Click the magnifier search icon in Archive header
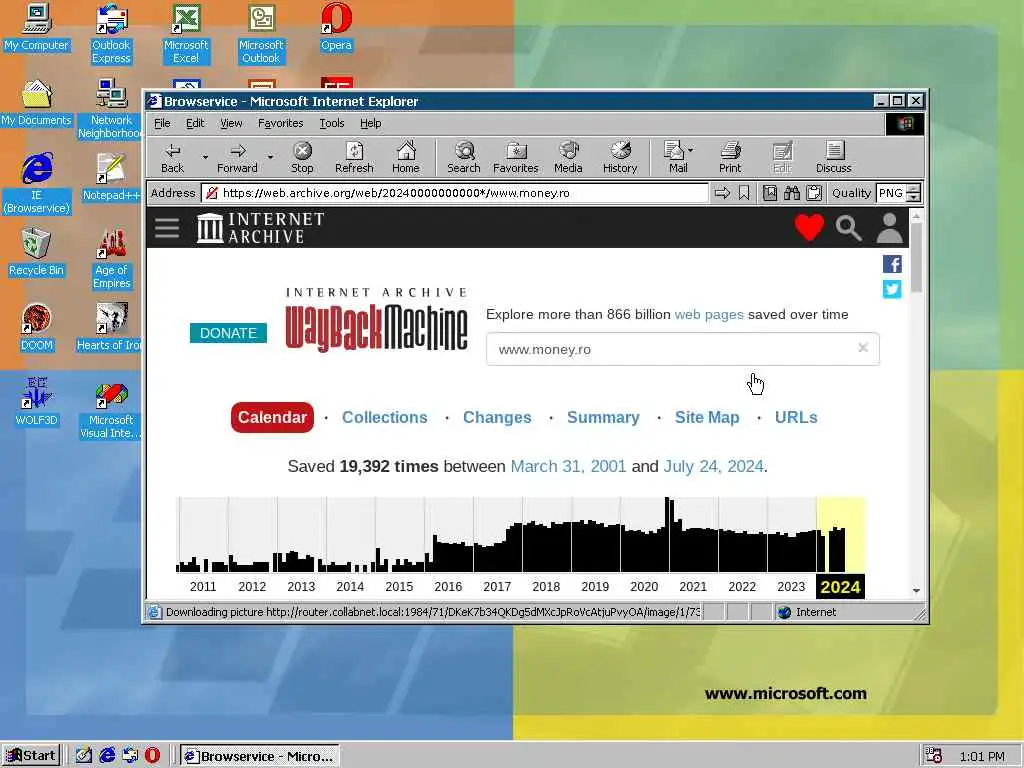The image size is (1024, 768). click(848, 227)
